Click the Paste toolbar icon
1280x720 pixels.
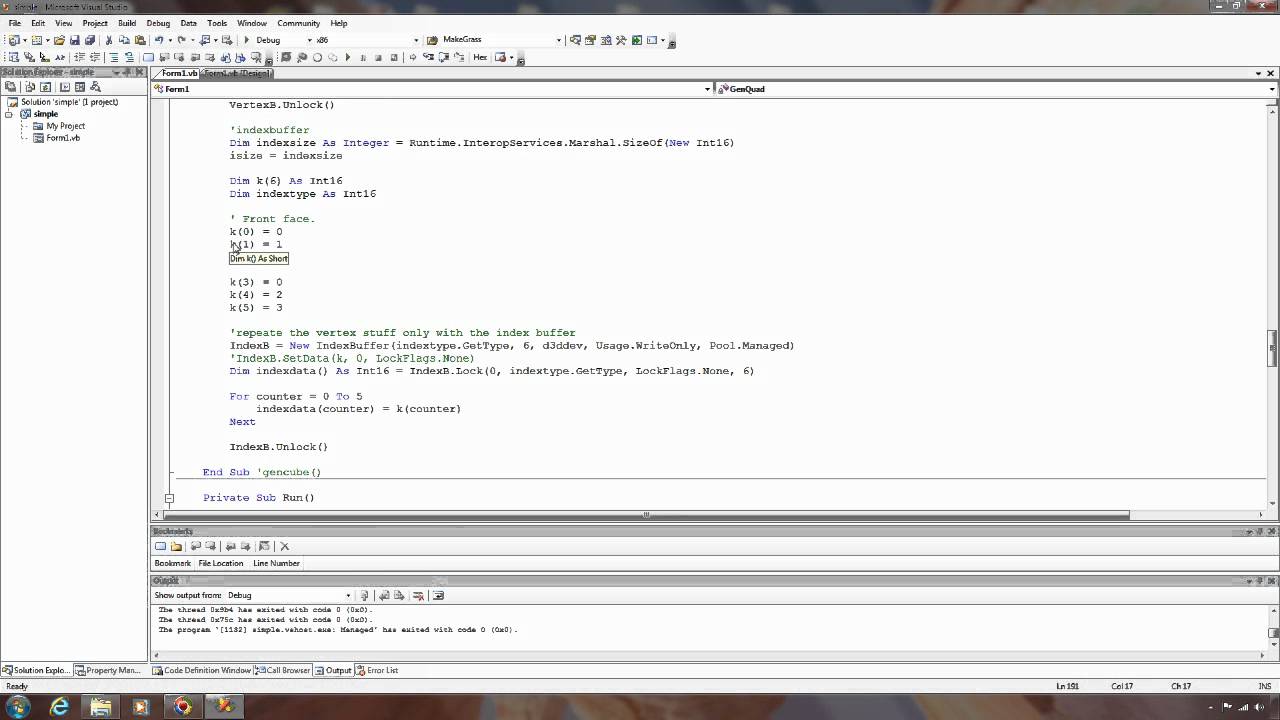point(139,40)
